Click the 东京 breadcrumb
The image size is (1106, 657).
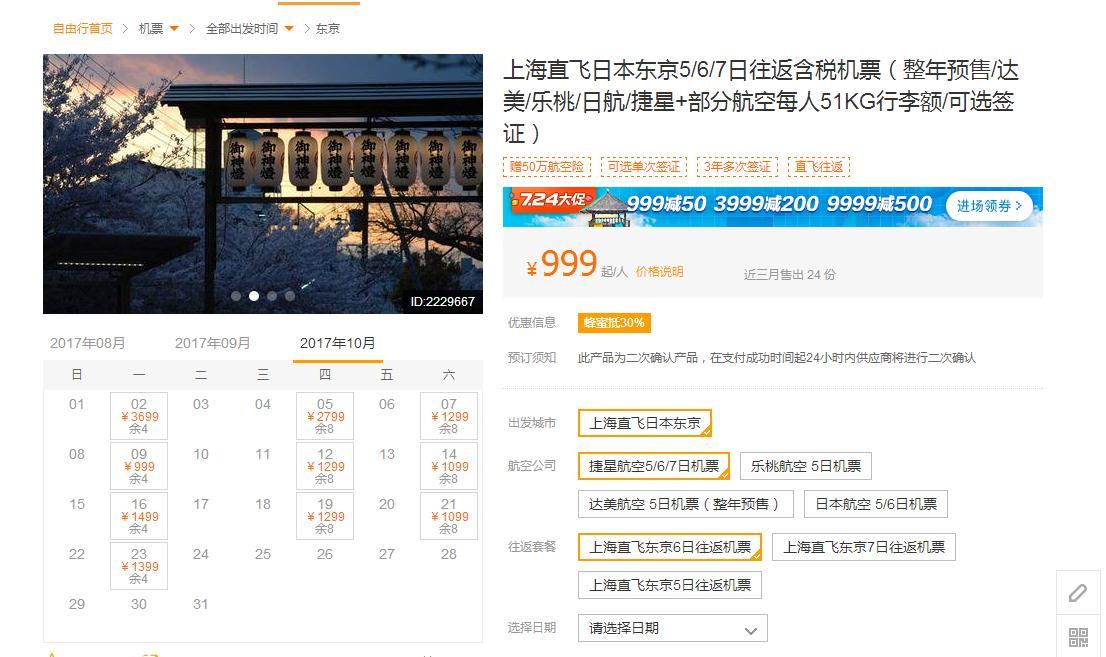click(x=328, y=29)
